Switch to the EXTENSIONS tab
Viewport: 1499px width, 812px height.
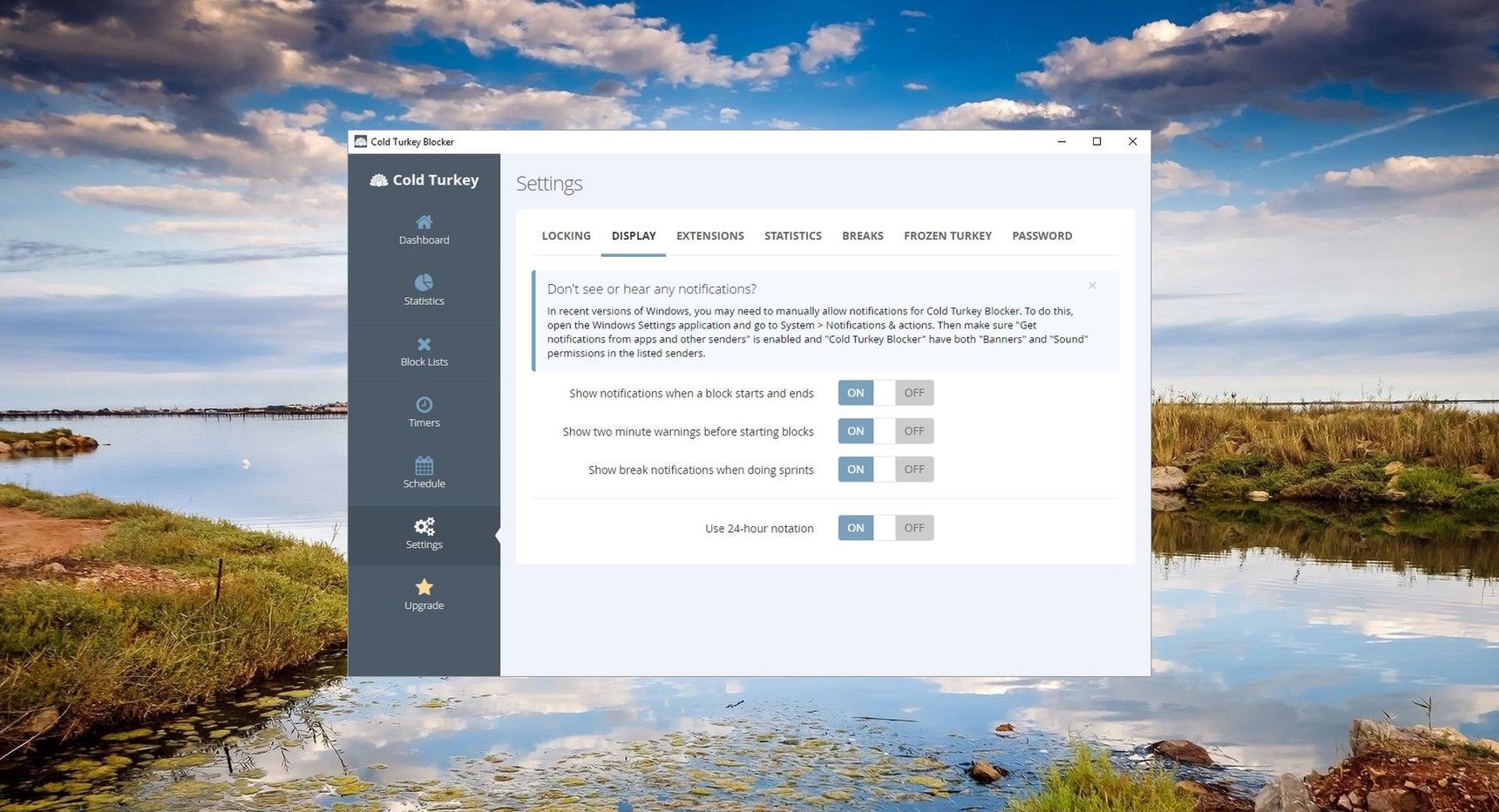710,236
